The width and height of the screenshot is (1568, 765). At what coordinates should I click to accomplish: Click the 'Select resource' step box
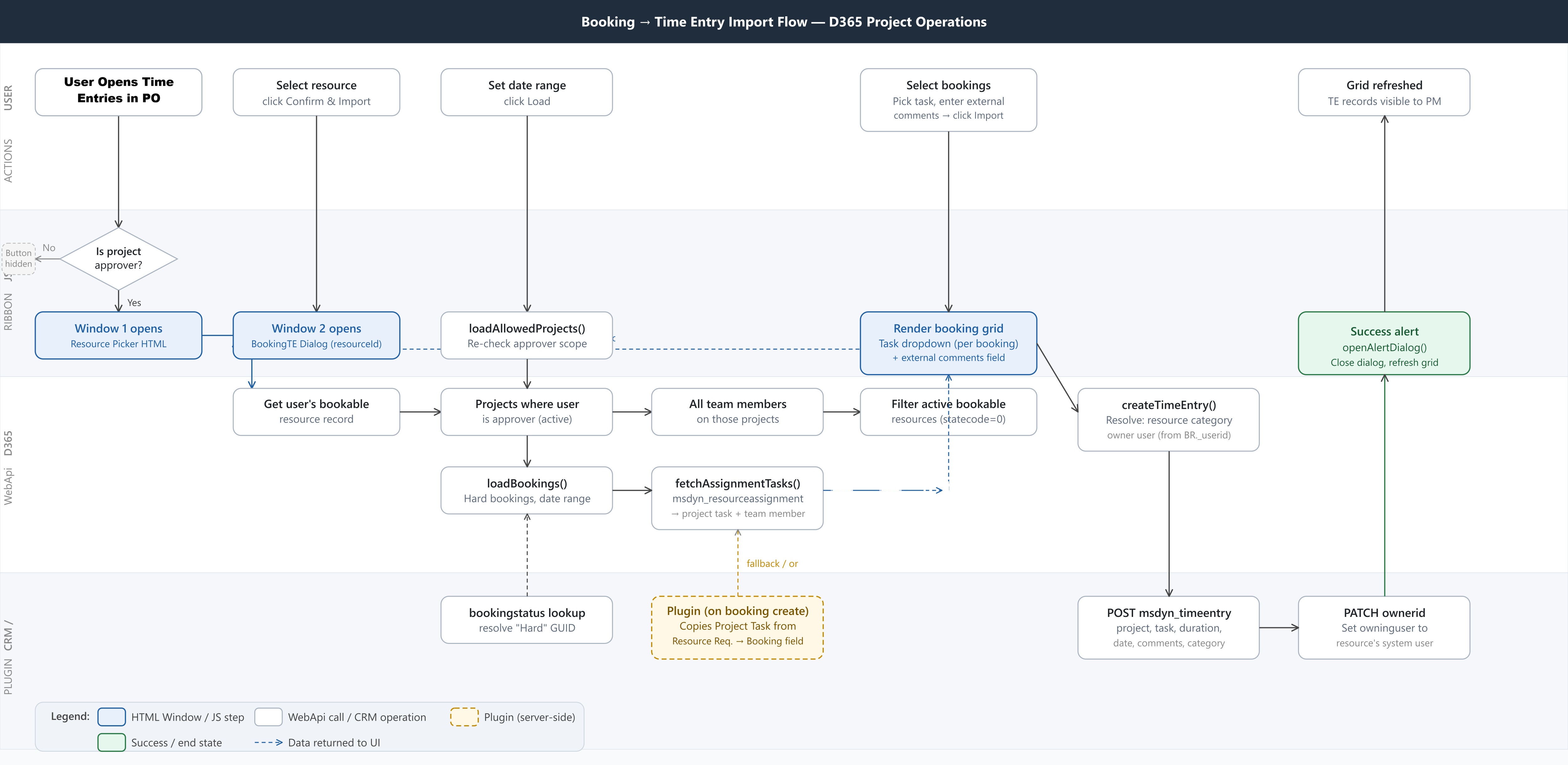316,92
